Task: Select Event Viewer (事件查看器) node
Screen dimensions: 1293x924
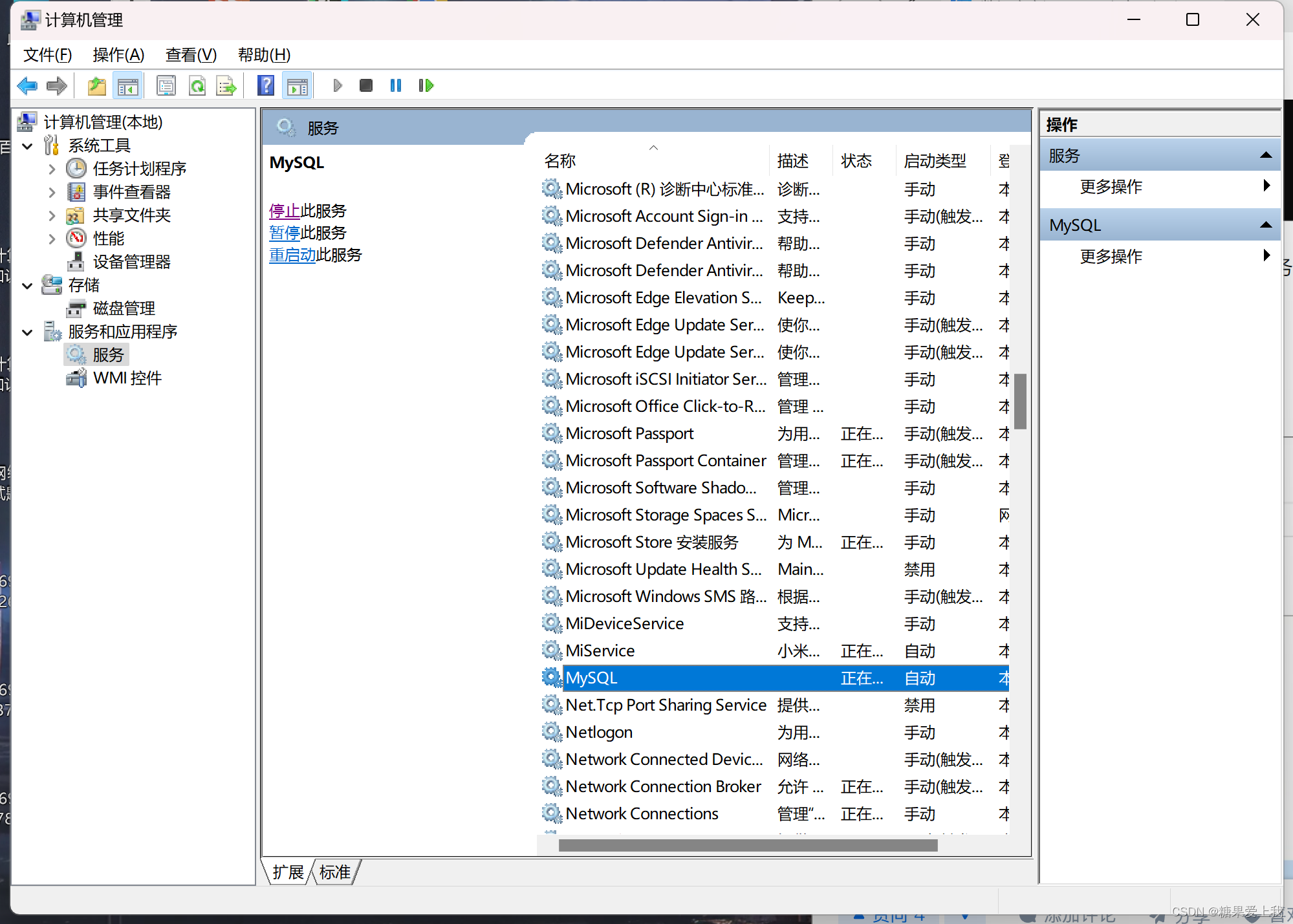Action: 132,192
